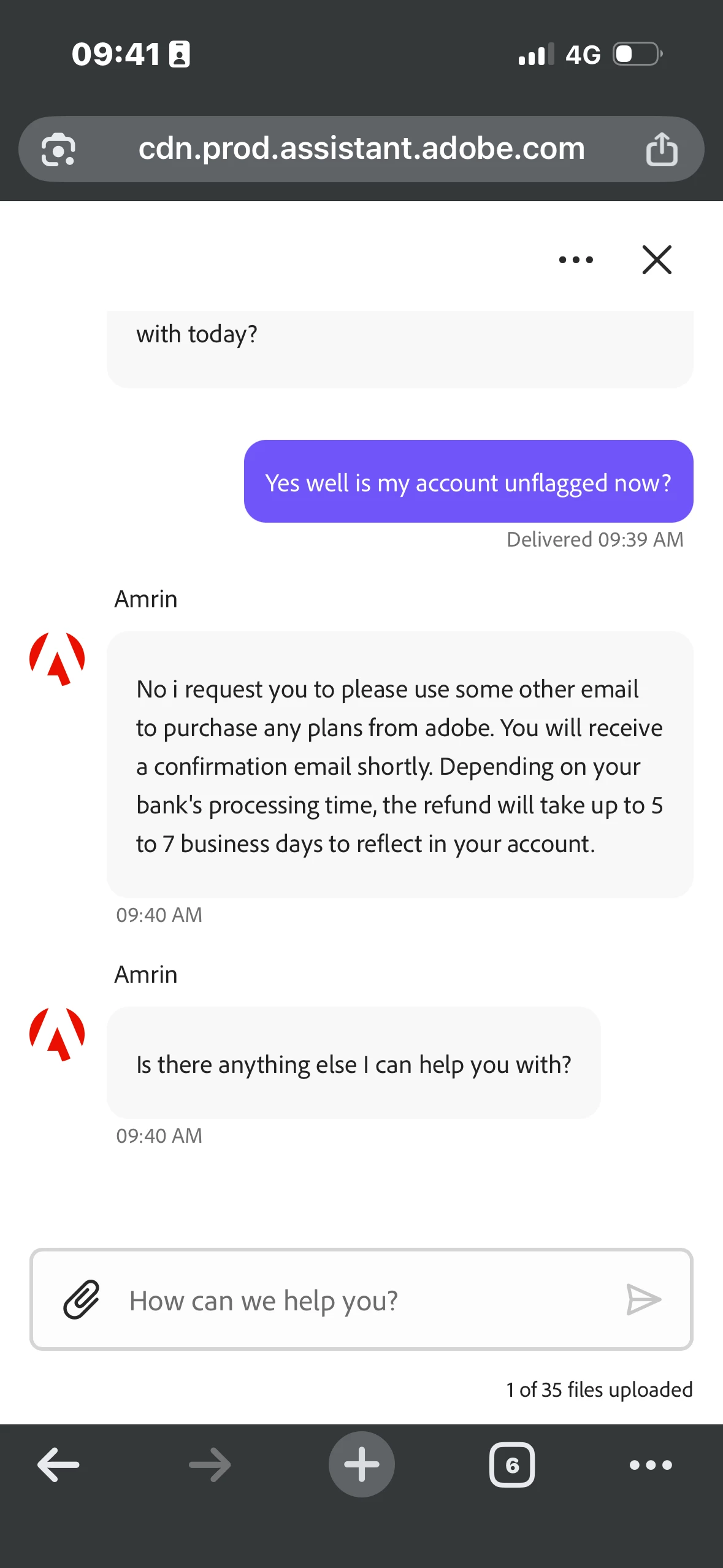Focus the 'How can we help you?' field
Image resolution: width=723 pixels, height=1568 pixels.
coord(361,1300)
